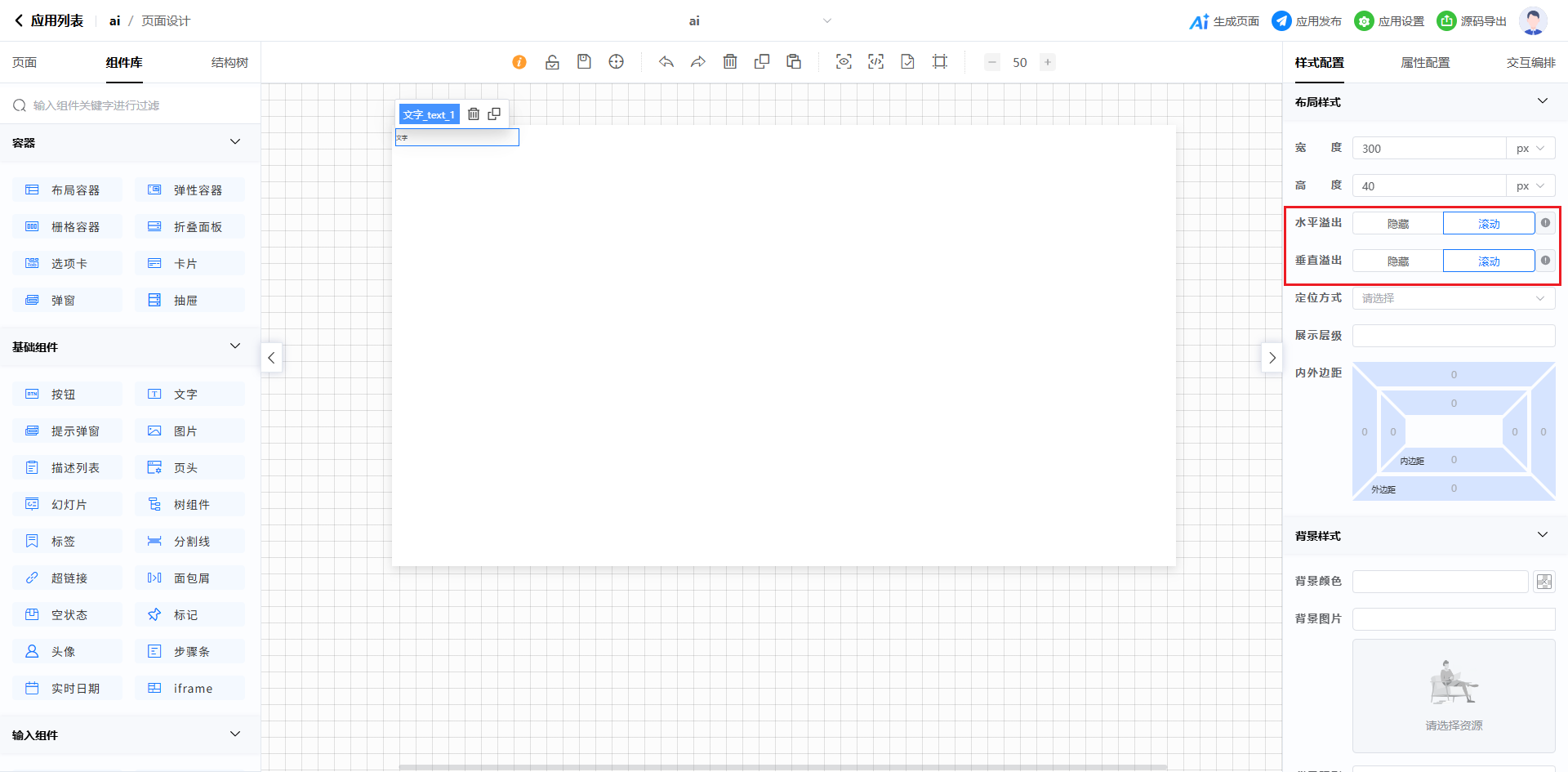Click the 应用发布 button
The width and height of the screenshot is (1568, 772).
(1307, 21)
